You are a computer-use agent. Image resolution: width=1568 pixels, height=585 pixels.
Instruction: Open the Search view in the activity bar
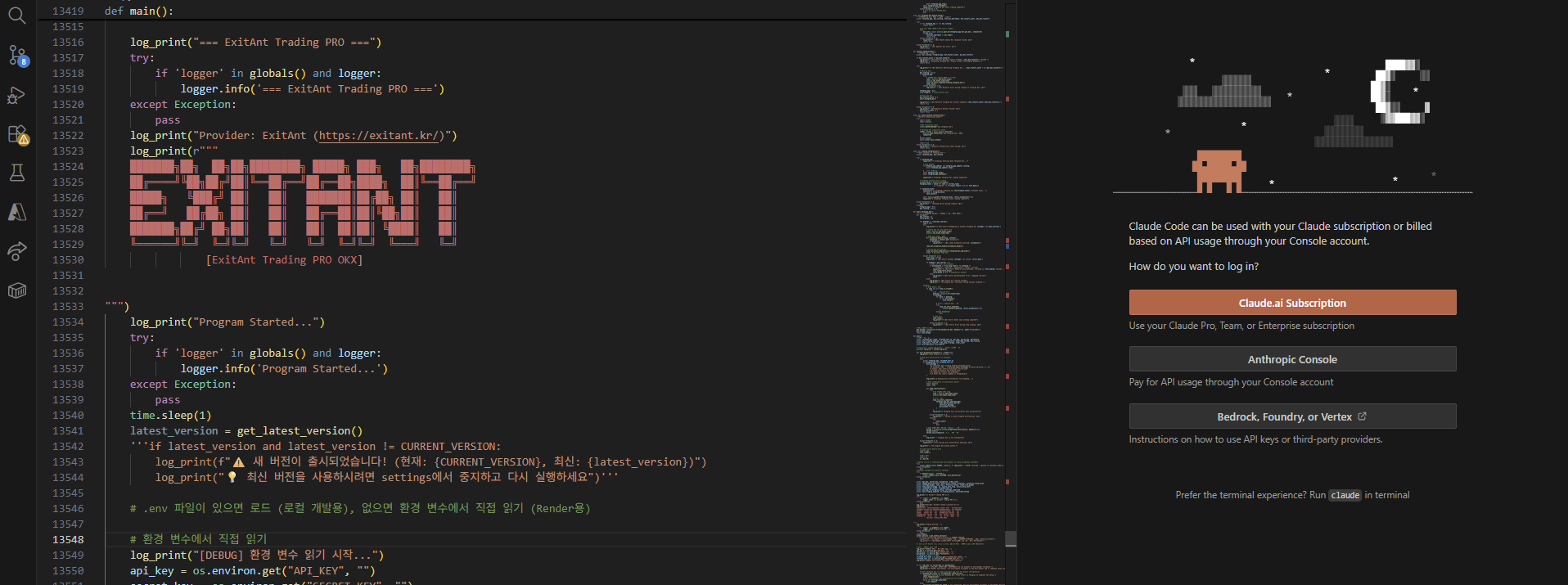click(x=17, y=16)
